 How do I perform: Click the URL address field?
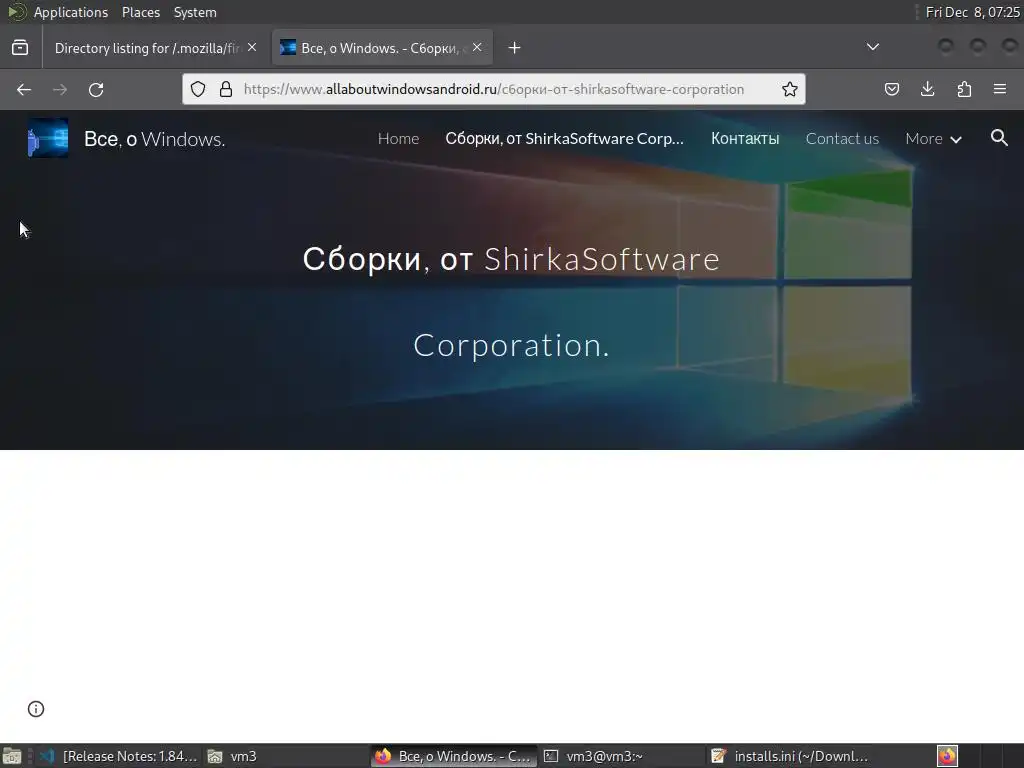(x=494, y=89)
